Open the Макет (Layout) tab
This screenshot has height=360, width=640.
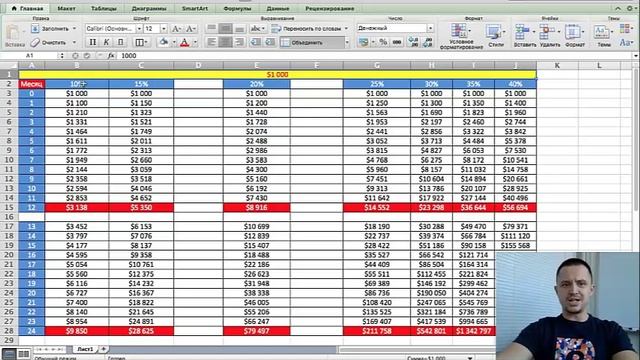(x=66, y=9)
